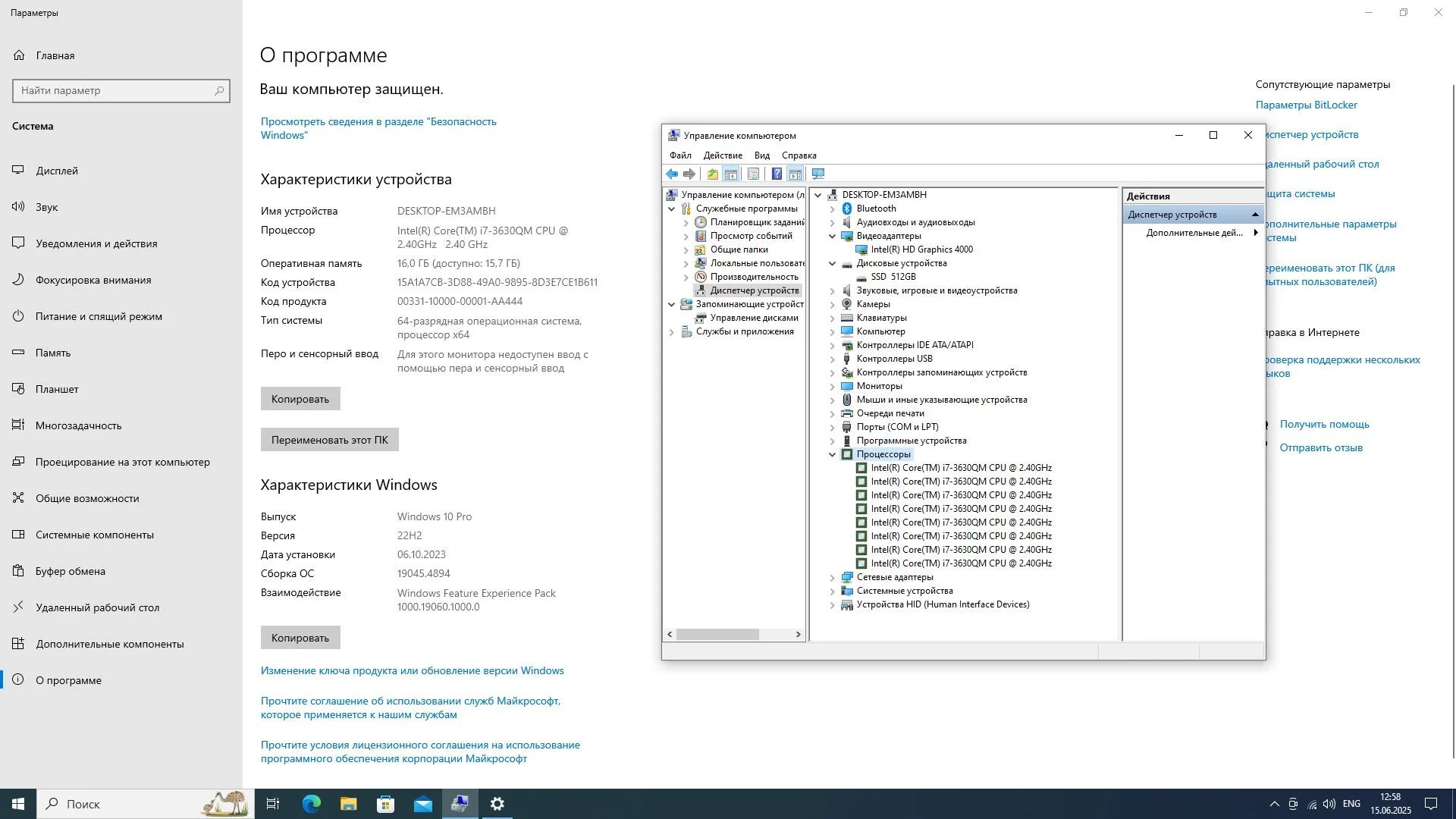1456x819 pixels.
Task: Open Параметры BitLocker link
Action: coord(1306,105)
